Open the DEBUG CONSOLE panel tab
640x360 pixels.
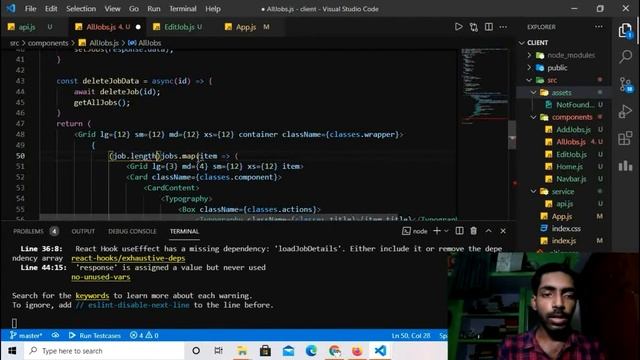pyautogui.click(x=132, y=231)
